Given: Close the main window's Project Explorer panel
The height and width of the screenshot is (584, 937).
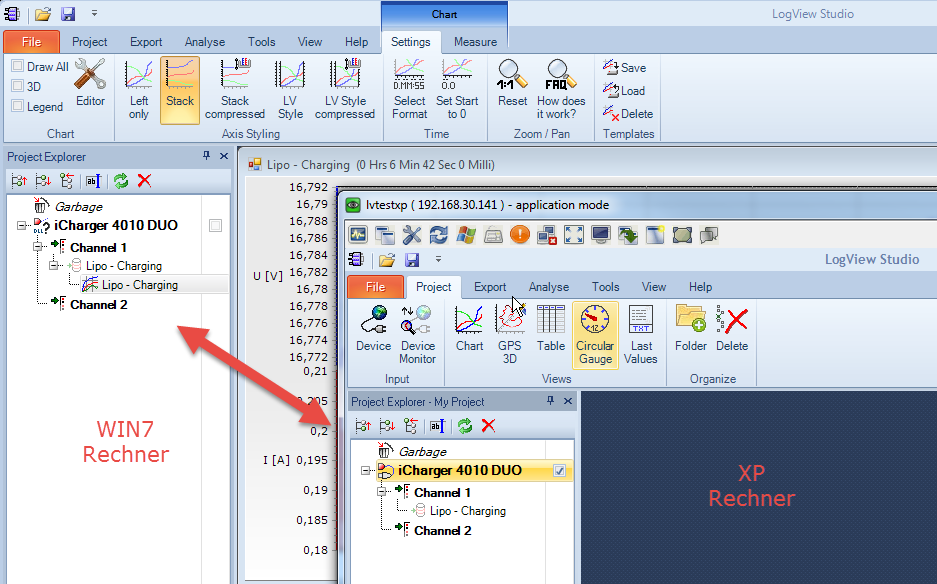Looking at the screenshot, I should pos(224,156).
